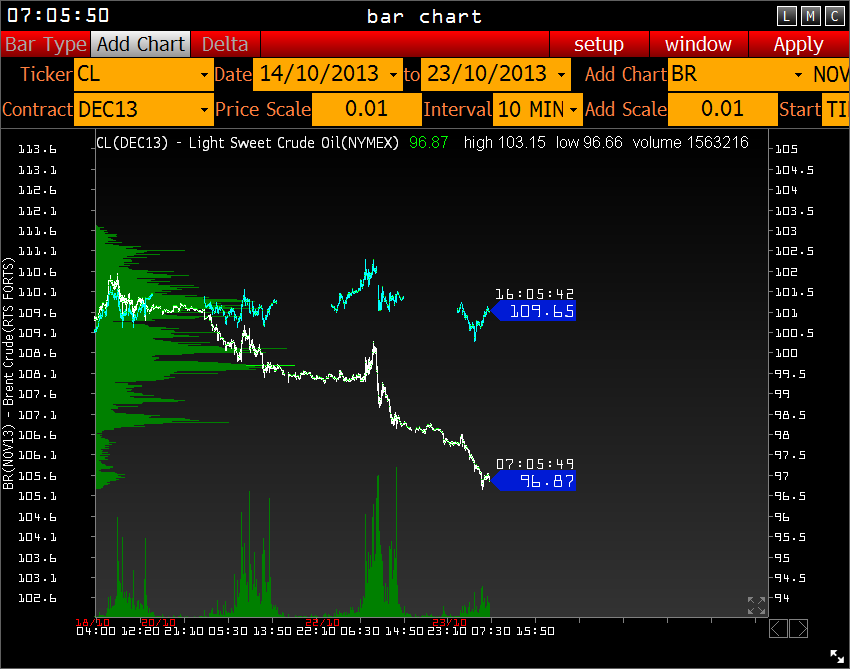Click the blue 96.87 price marker
Image resolution: width=850 pixels, height=669 pixels.
[534, 481]
